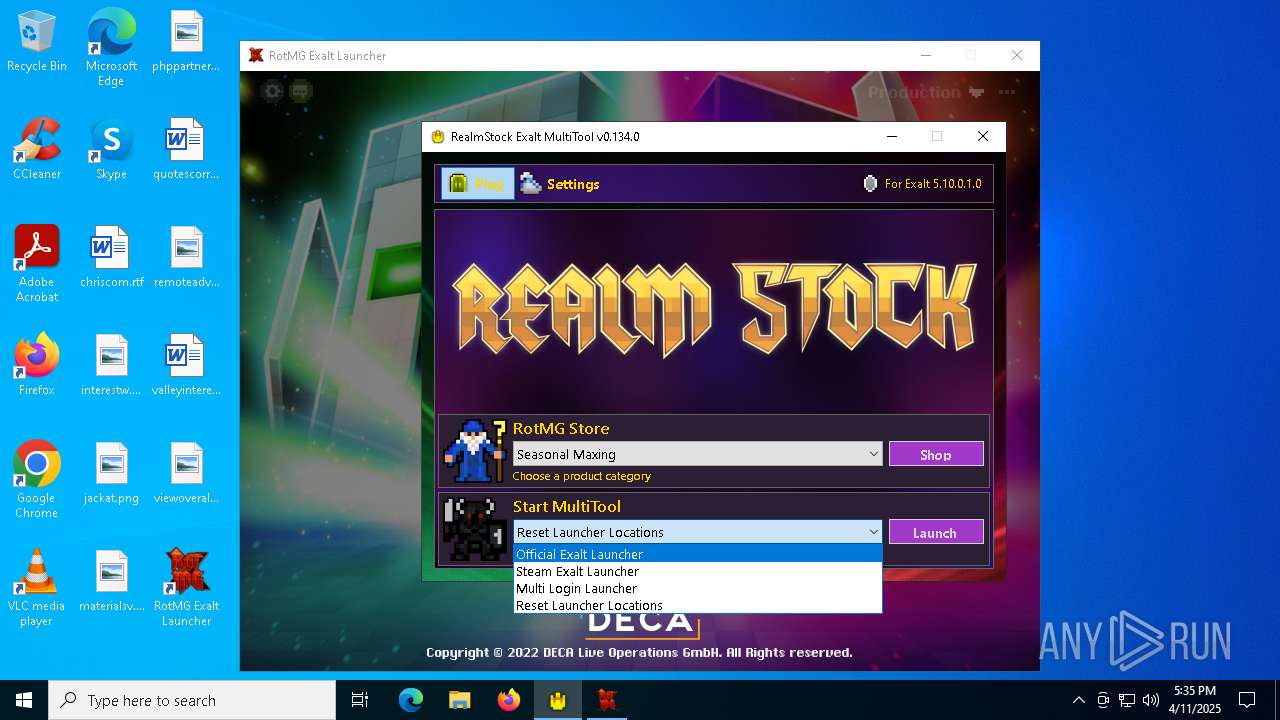The height and width of the screenshot is (720, 1280).
Task: Open Microsoft Edge desktop shortcut
Action: [x=111, y=49]
